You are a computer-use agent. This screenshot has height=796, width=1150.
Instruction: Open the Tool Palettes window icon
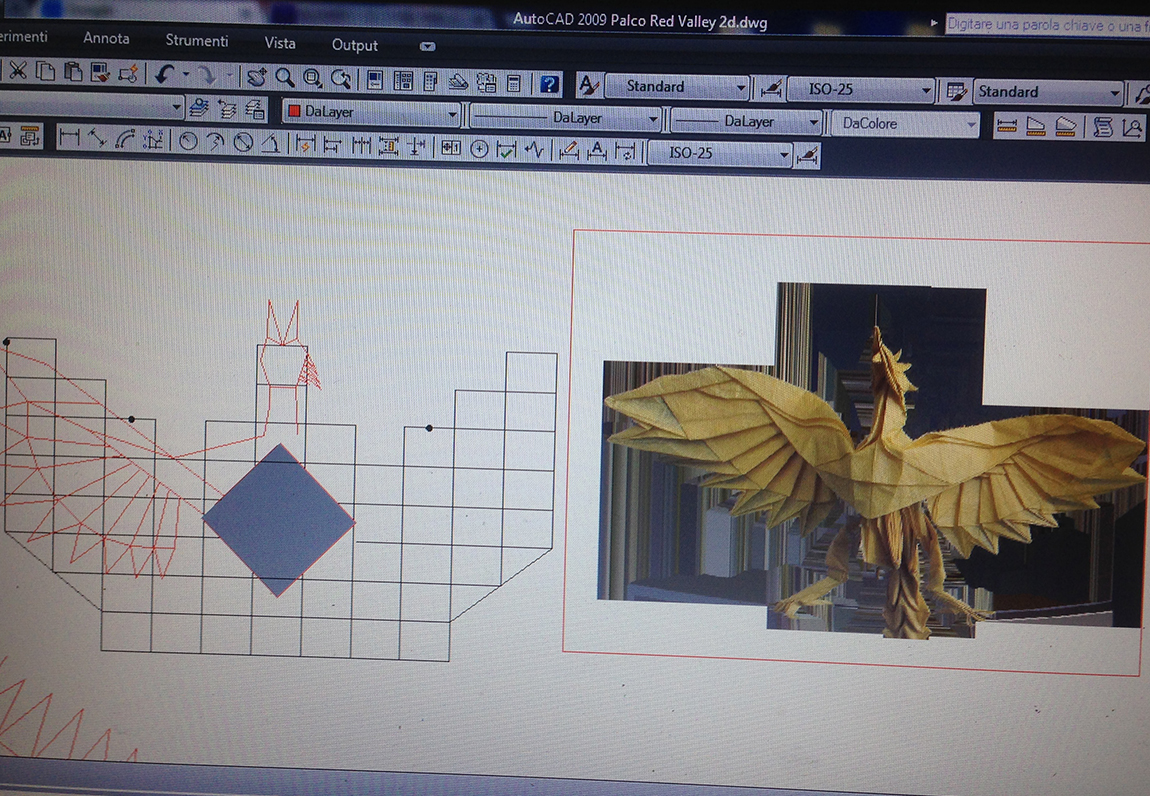[x=431, y=81]
